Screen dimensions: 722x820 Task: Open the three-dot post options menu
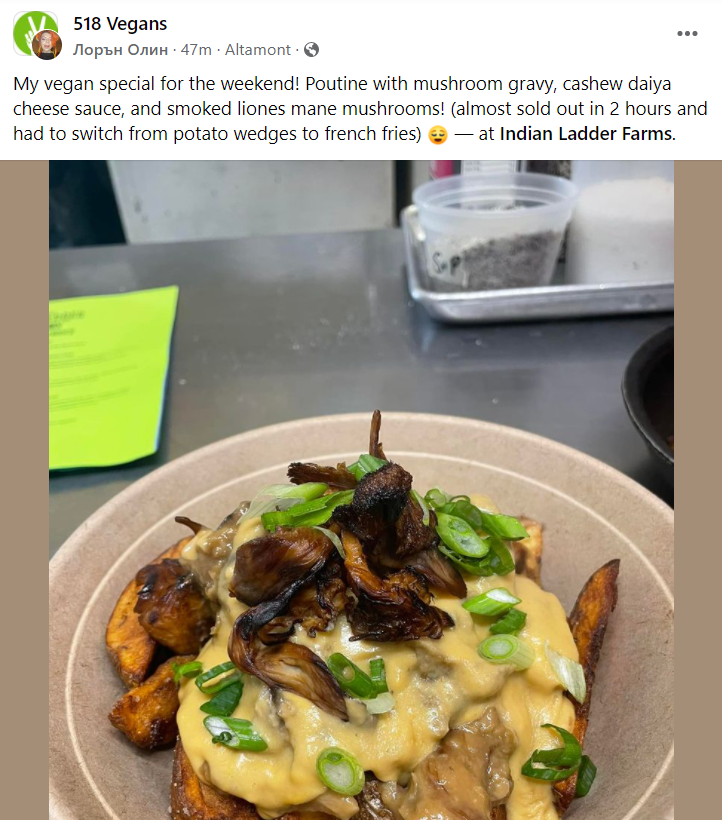pos(687,33)
